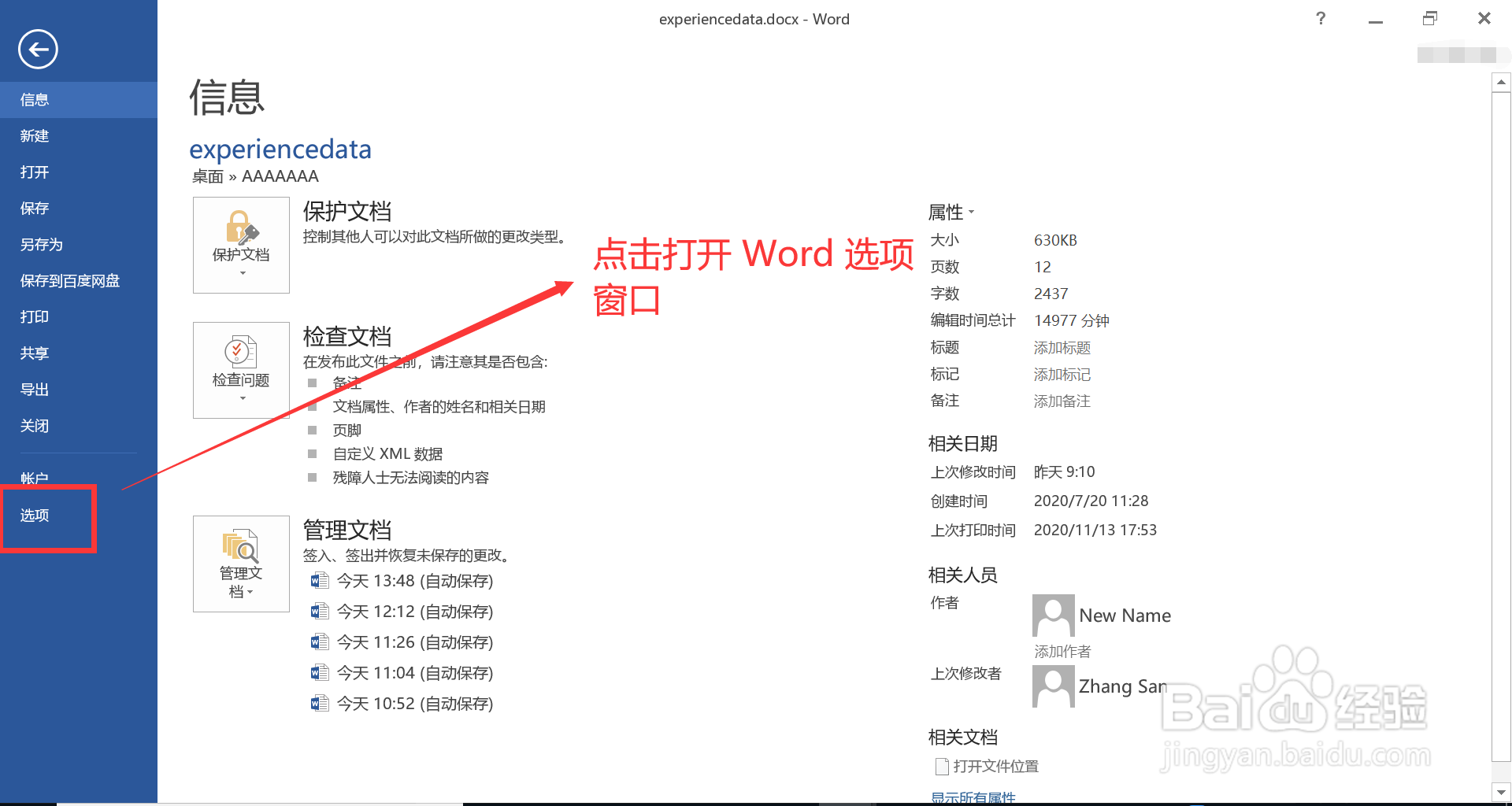This screenshot has width=1512, height=806.
Task: Open the 管理文档 manage document button
Action: click(x=241, y=564)
